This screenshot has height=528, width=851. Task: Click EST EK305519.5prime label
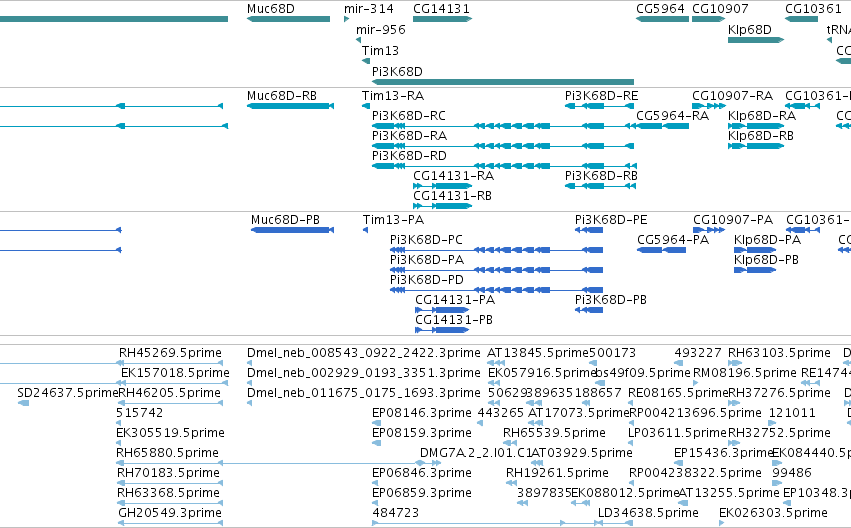170,434
